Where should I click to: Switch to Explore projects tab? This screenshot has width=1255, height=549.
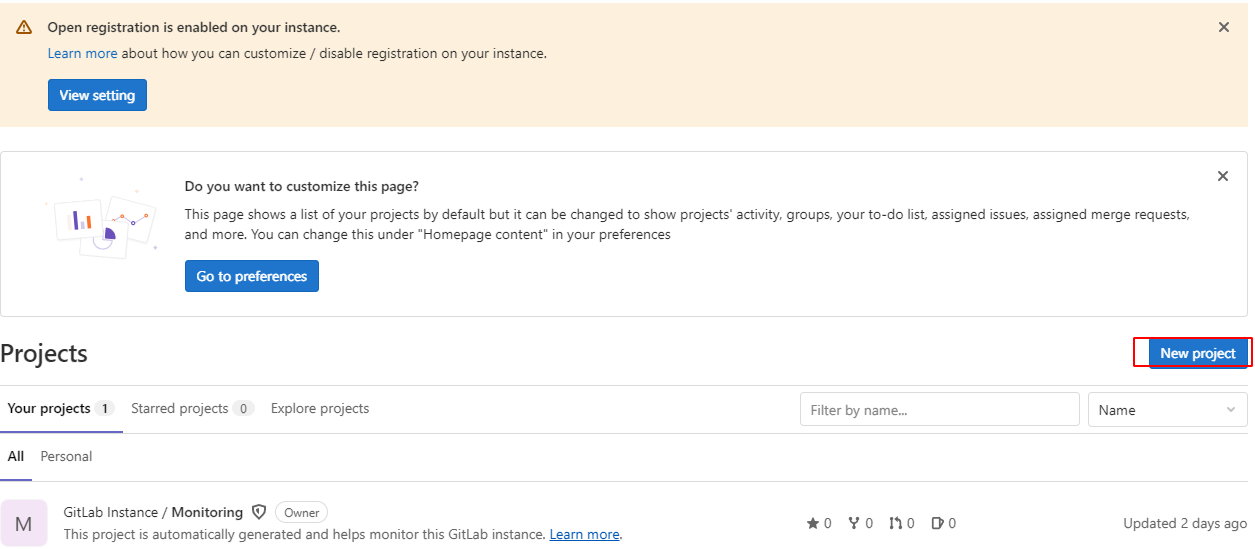[320, 408]
